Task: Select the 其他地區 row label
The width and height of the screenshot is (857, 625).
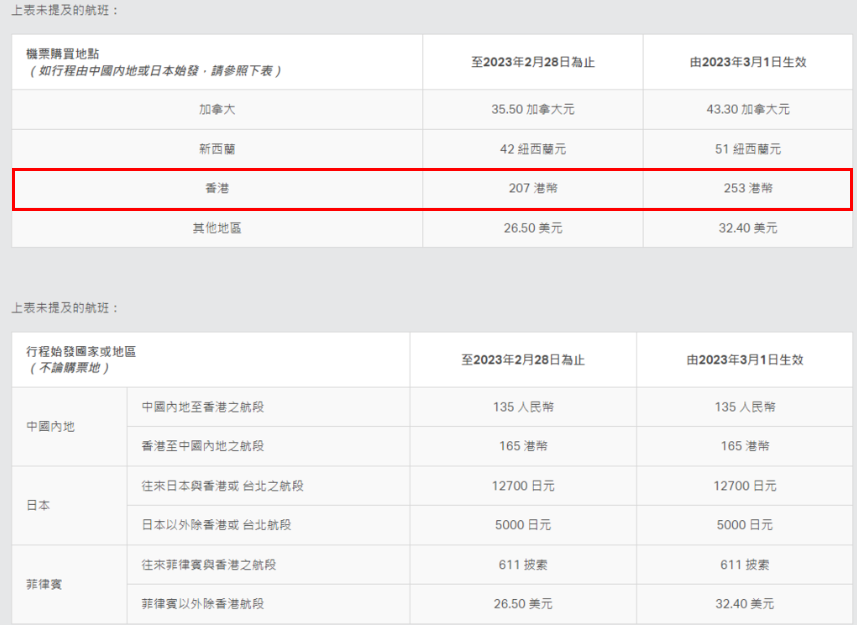Action: tap(217, 228)
